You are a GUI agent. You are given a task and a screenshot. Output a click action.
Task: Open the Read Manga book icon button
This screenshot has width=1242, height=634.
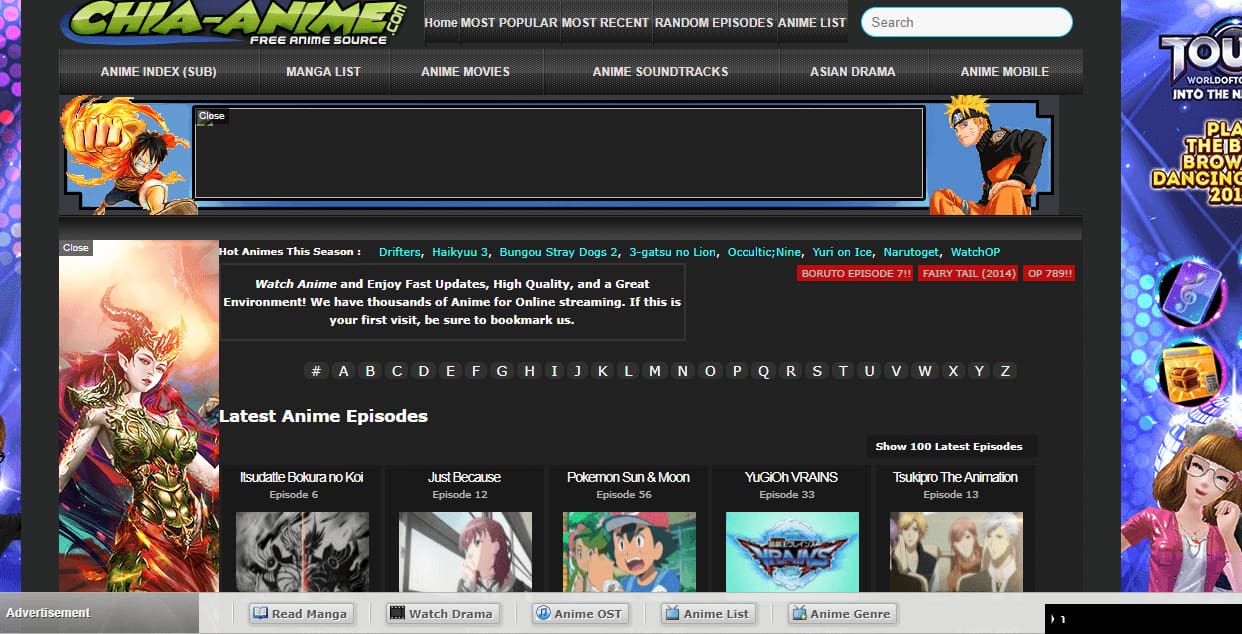pyautogui.click(x=300, y=614)
